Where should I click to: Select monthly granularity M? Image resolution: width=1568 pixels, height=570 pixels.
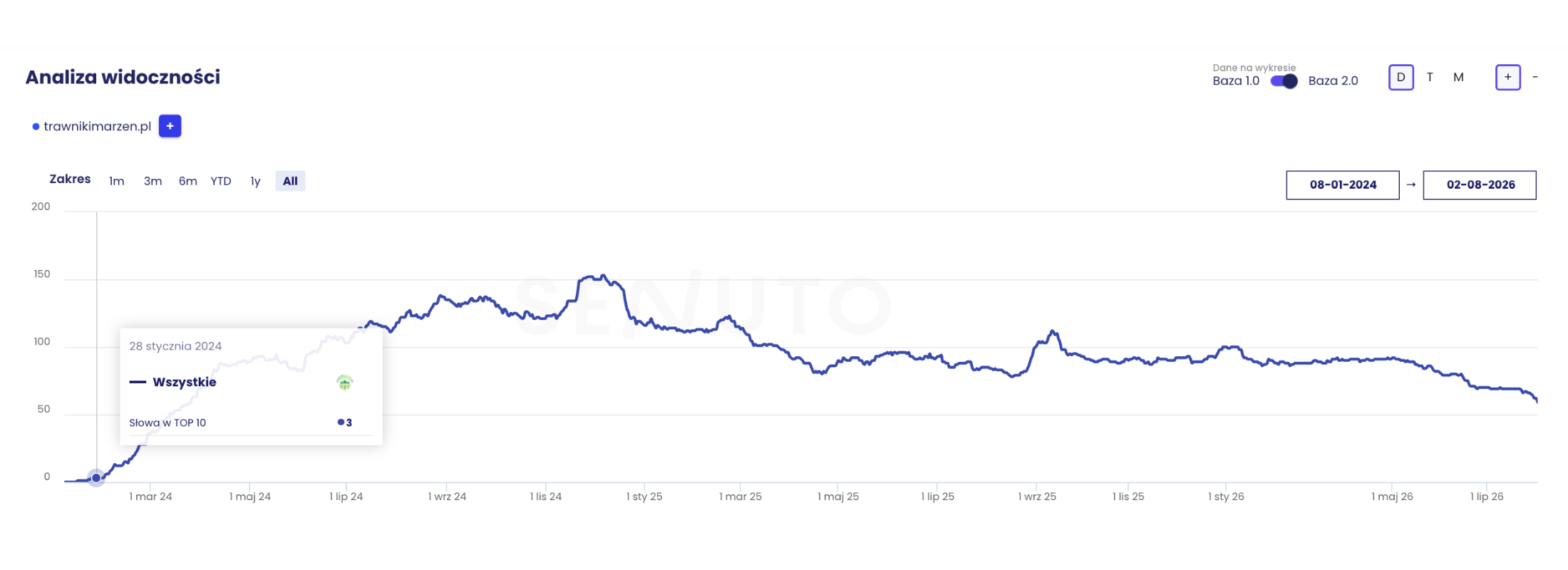1458,77
